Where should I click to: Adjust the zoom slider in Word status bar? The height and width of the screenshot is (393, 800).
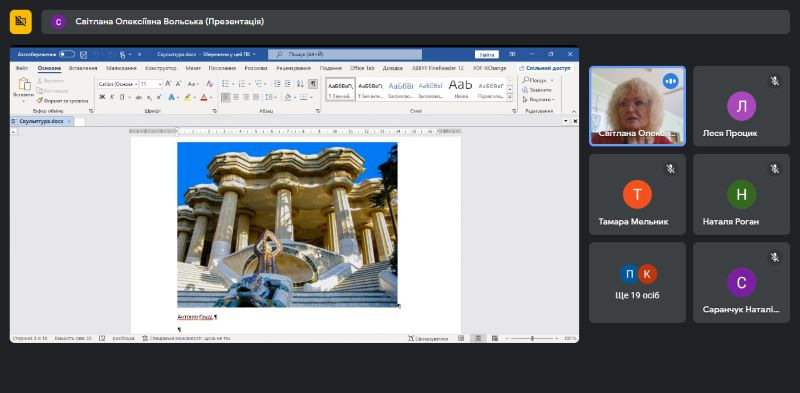(532, 338)
